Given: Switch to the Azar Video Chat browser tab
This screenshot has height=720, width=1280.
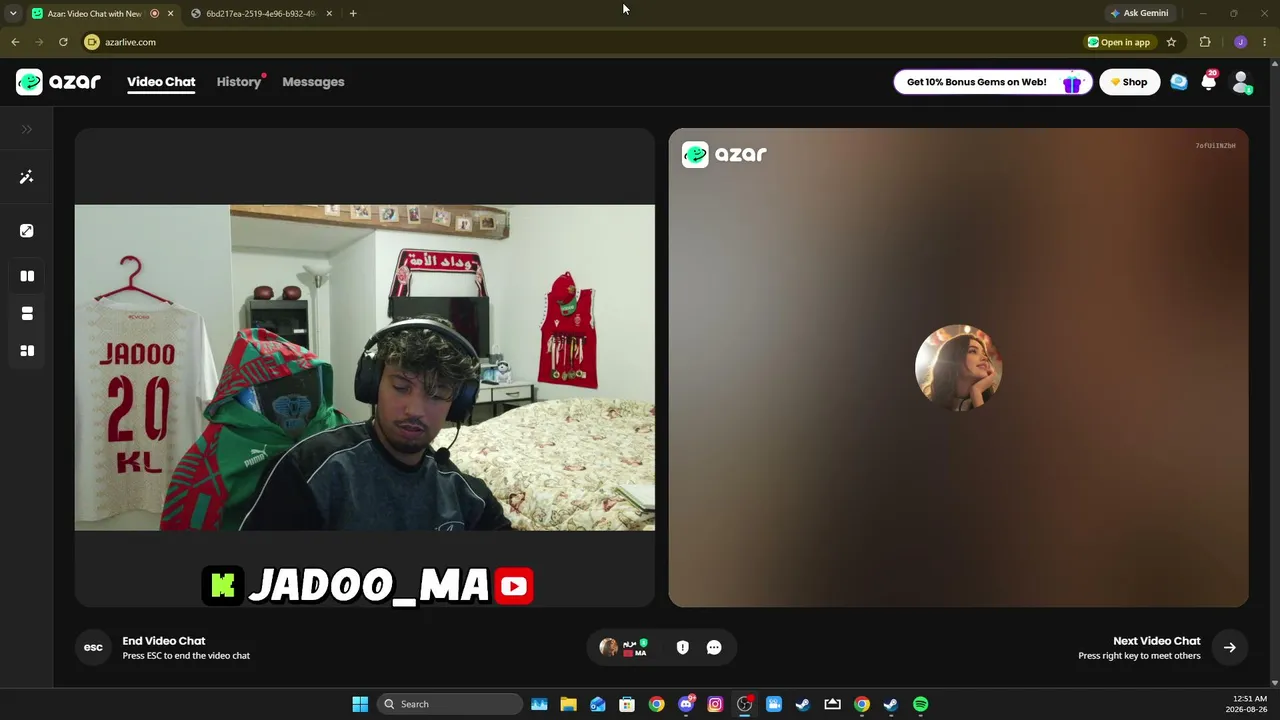Looking at the screenshot, I should pyautogui.click(x=95, y=13).
